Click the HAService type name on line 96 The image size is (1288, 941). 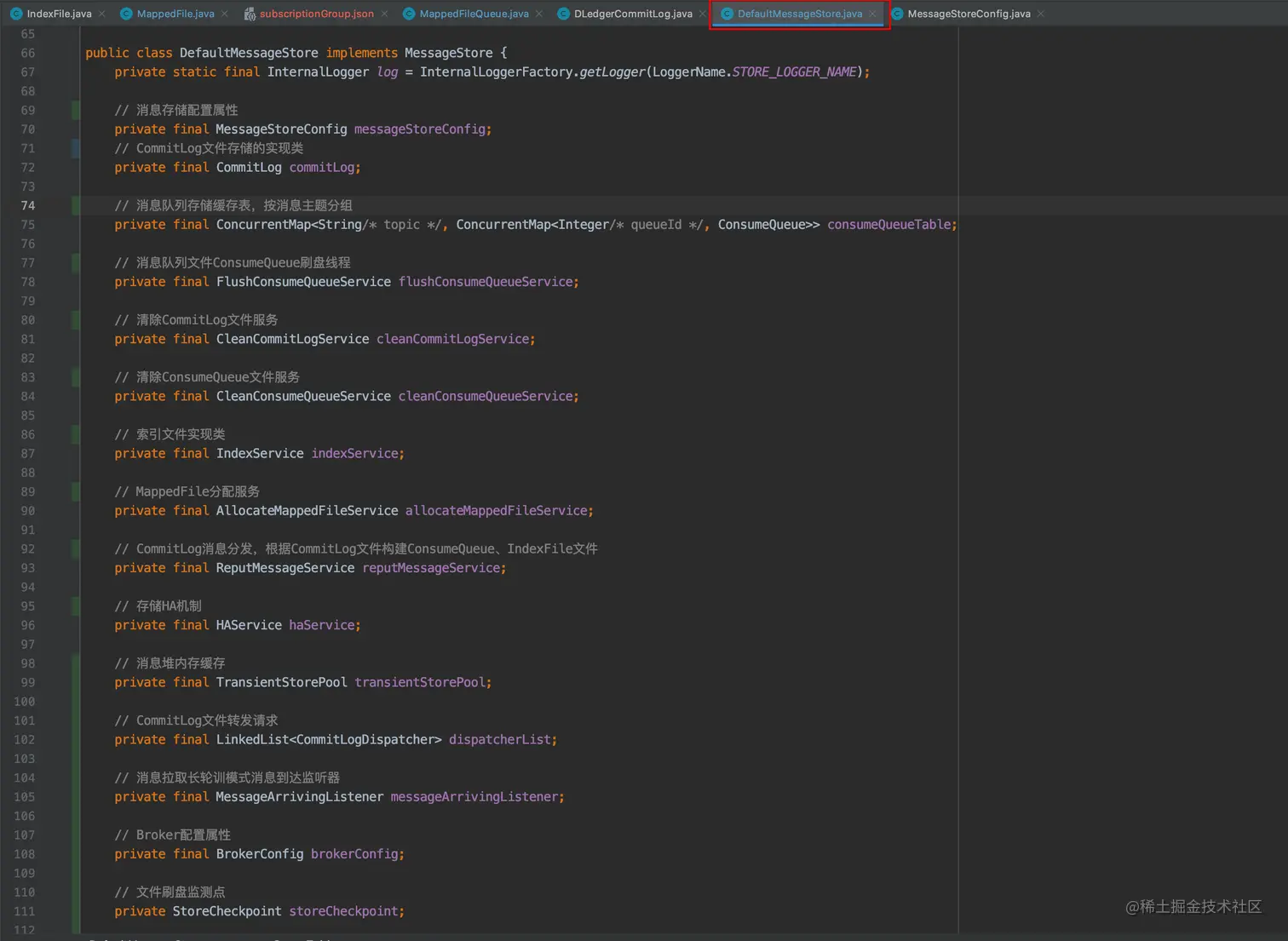tap(249, 625)
